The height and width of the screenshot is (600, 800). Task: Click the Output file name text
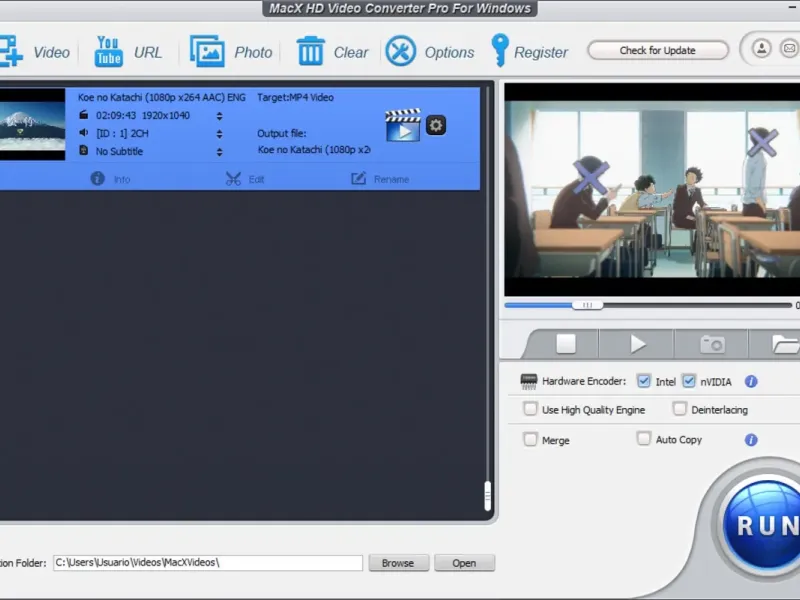(x=314, y=149)
